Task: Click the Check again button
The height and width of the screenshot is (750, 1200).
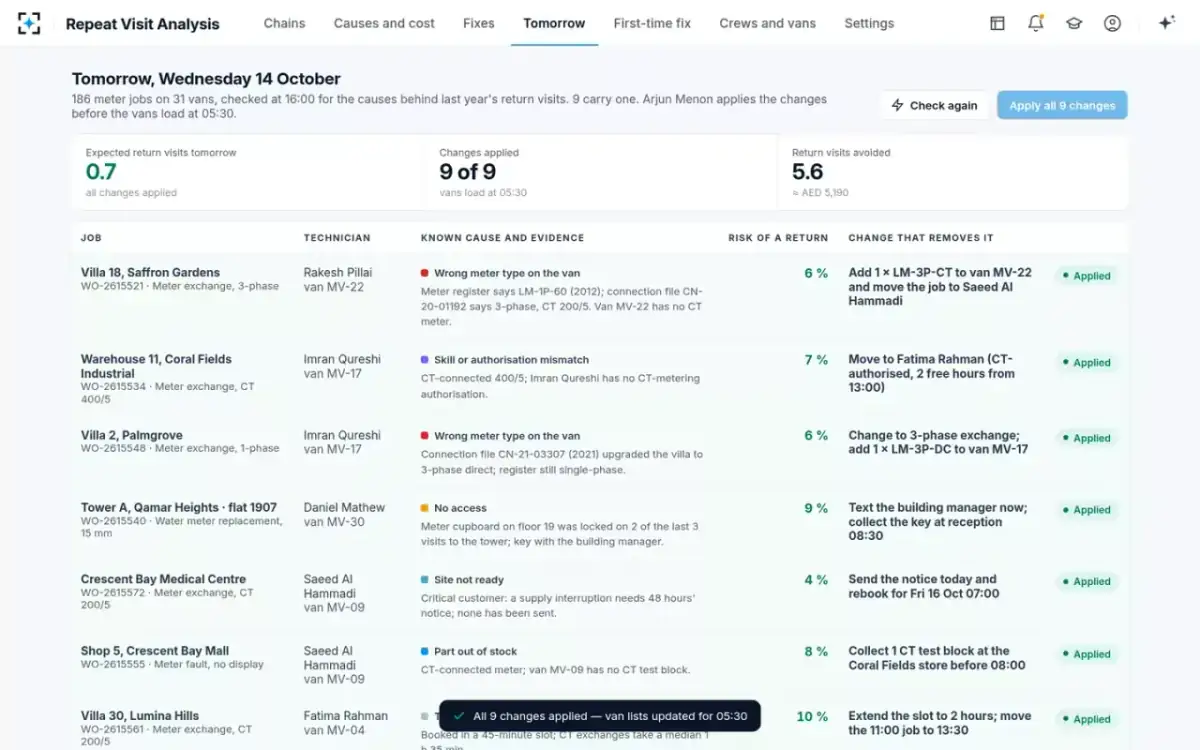Action: click(934, 105)
